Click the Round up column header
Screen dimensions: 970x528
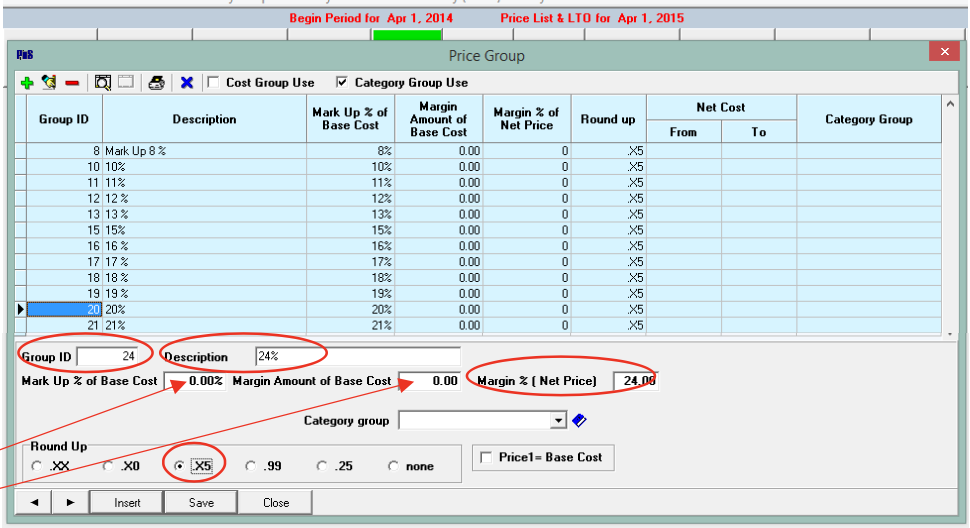coord(607,119)
